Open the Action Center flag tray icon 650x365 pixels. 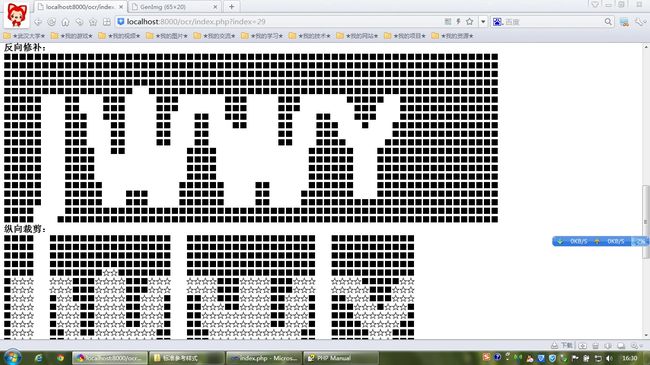[x=575, y=358]
